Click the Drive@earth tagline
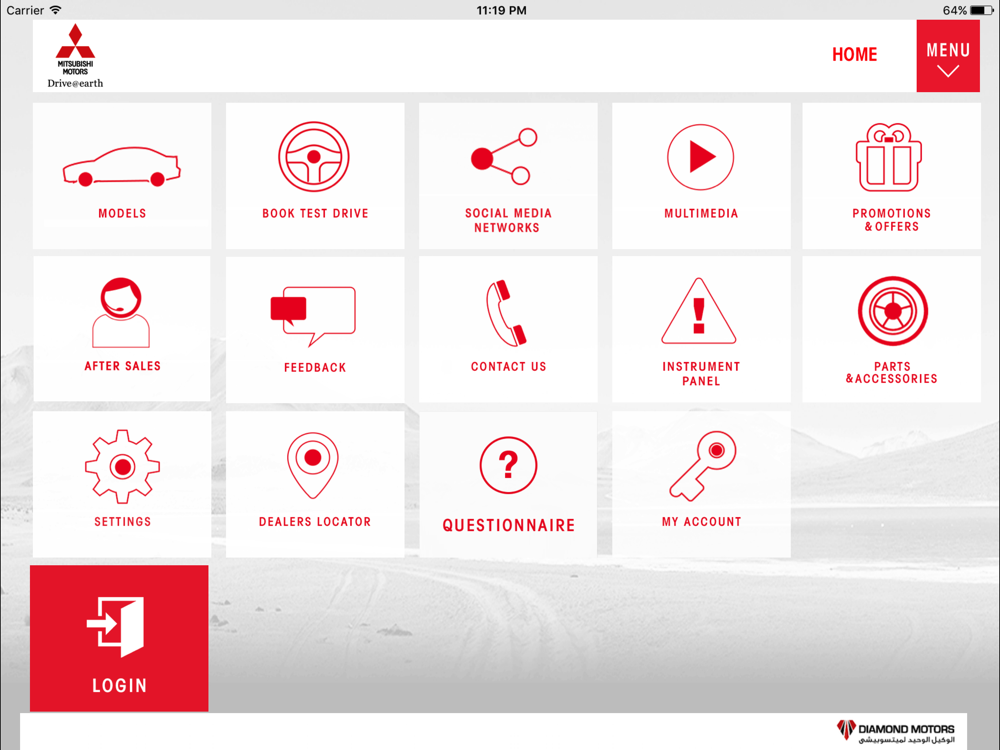The height and width of the screenshot is (750, 1000). [75, 84]
